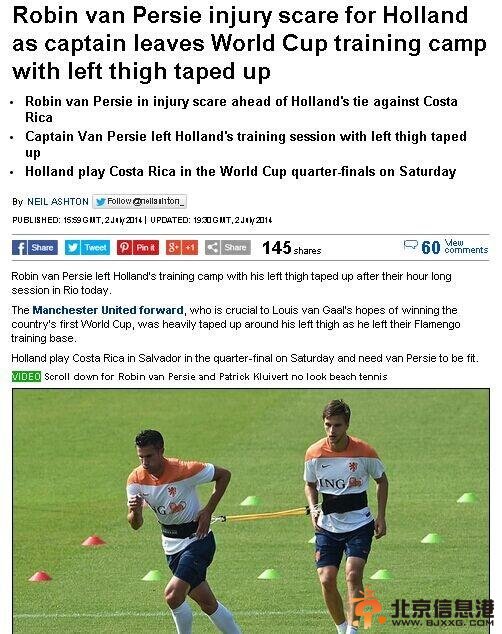Open the Manchester United forward link
The image size is (502, 634).
[x=108, y=310]
